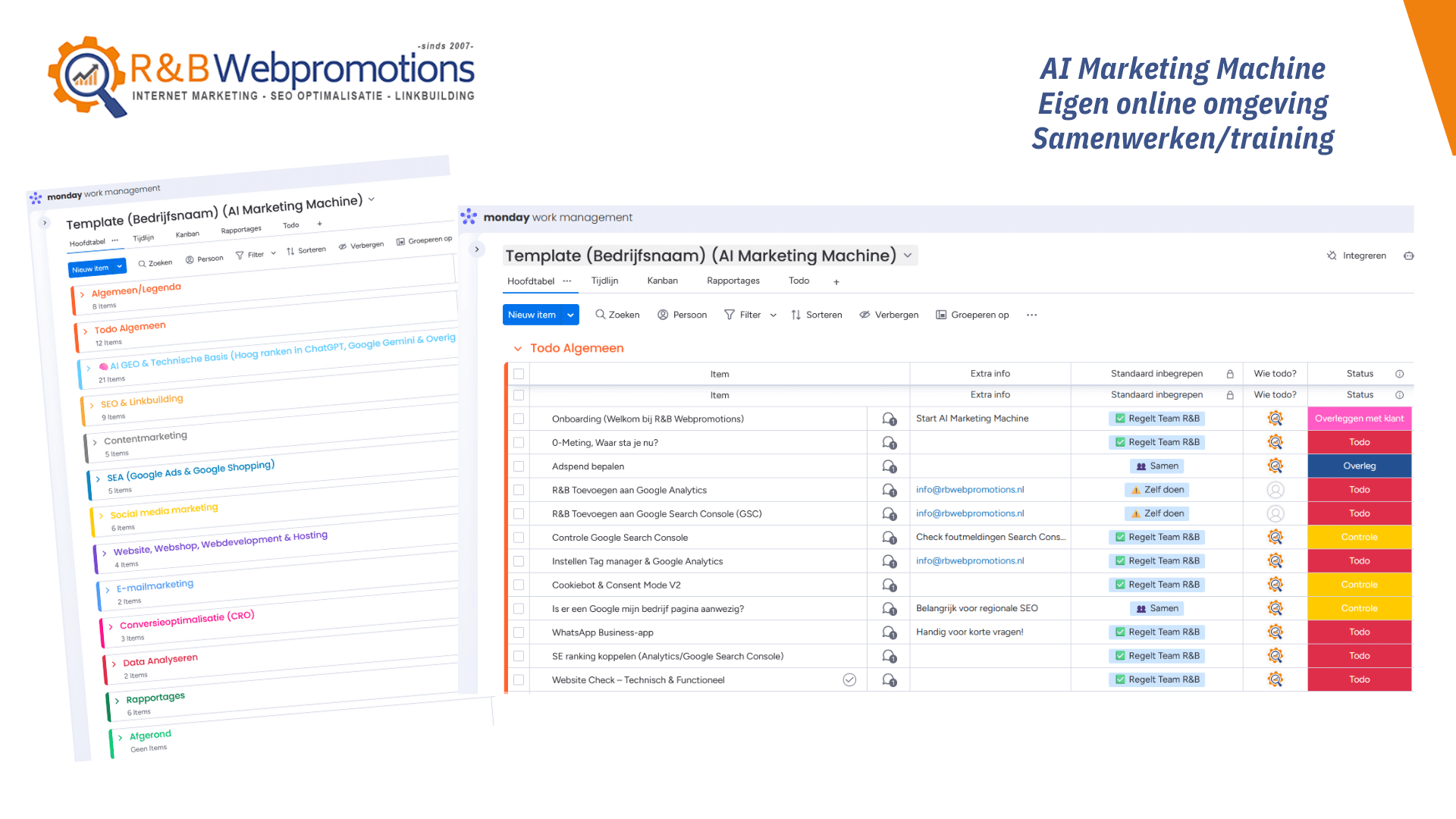Switch to the Kanban view tab
The width and height of the screenshot is (1456, 819).
tap(662, 281)
